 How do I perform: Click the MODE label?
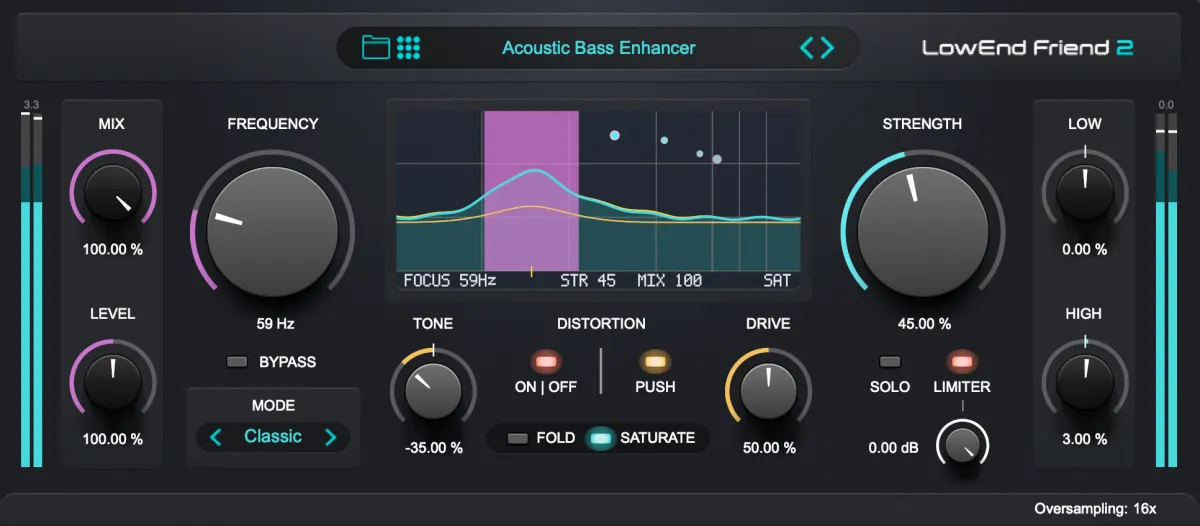[273, 406]
